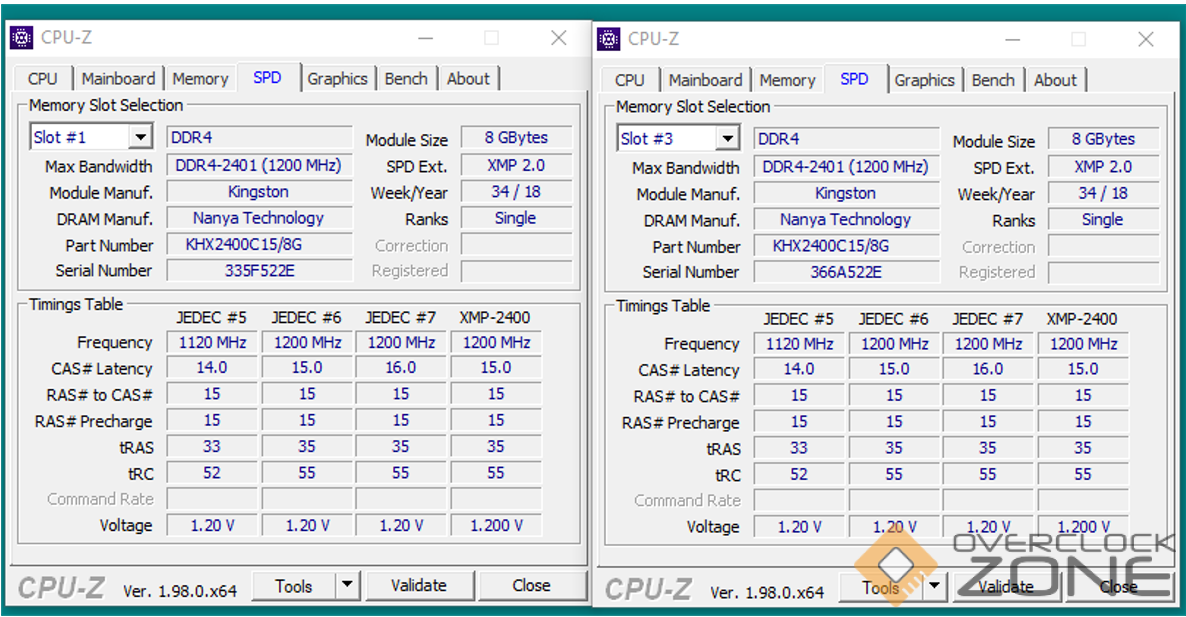Open the Memory tab in left window
Viewport: 1186px width, 617px height.
200,79
